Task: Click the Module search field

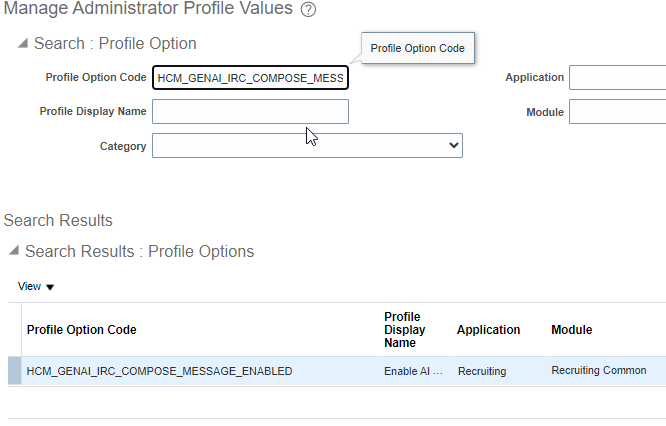Action: [x=617, y=112]
